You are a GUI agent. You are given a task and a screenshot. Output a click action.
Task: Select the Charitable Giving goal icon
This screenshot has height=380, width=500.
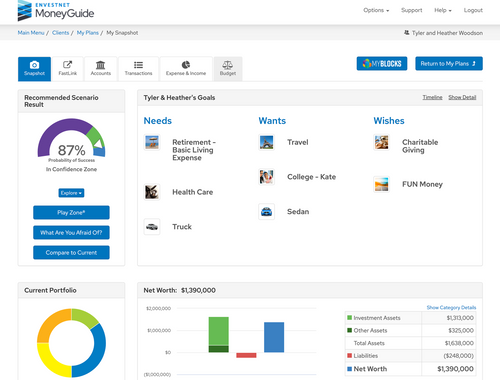click(x=382, y=142)
